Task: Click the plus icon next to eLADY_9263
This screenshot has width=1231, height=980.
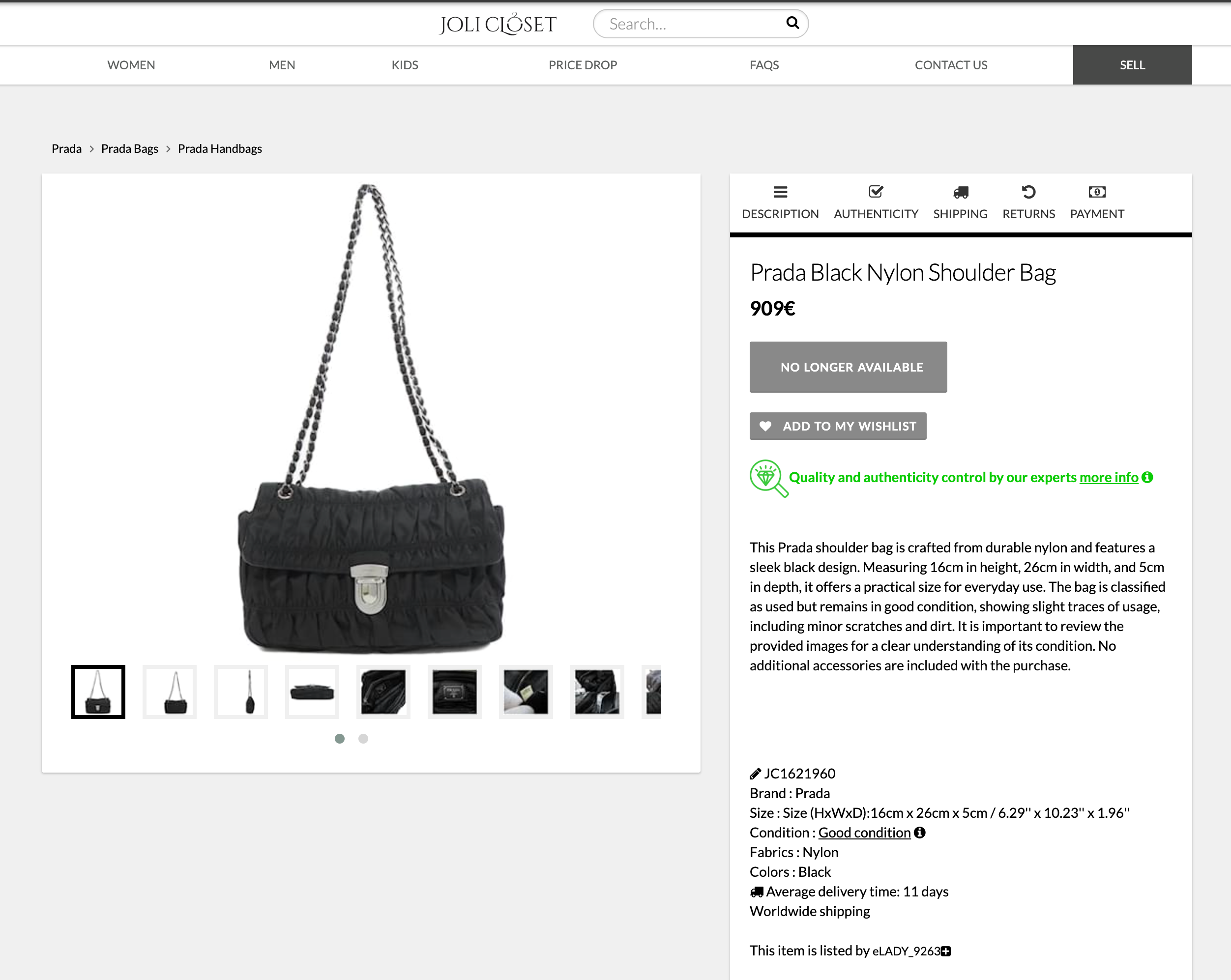Action: [x=946, y=951]
